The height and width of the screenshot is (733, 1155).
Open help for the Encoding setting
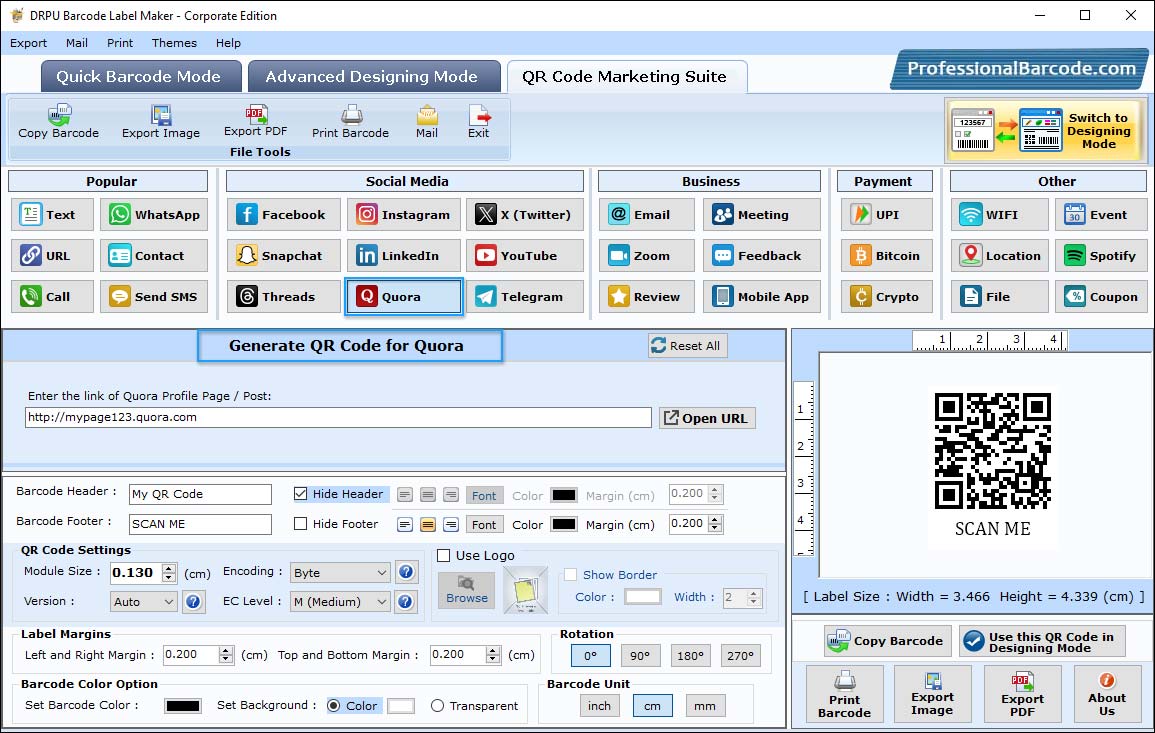405,572
